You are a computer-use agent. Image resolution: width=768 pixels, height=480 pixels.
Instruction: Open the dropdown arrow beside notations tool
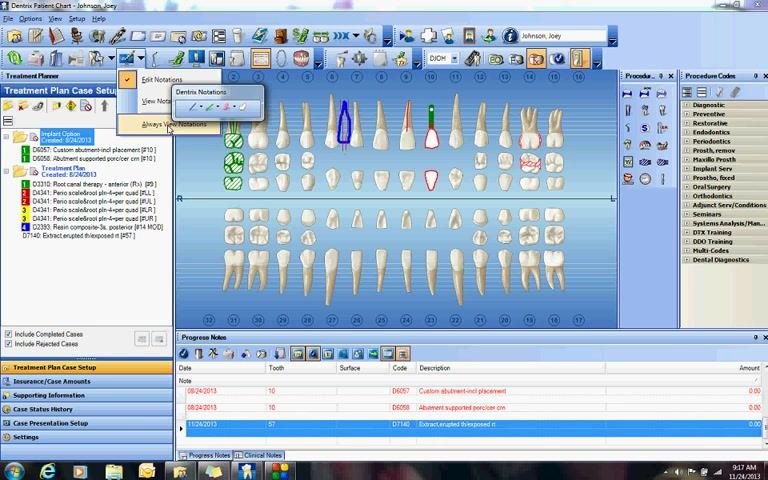click(141, 59)
